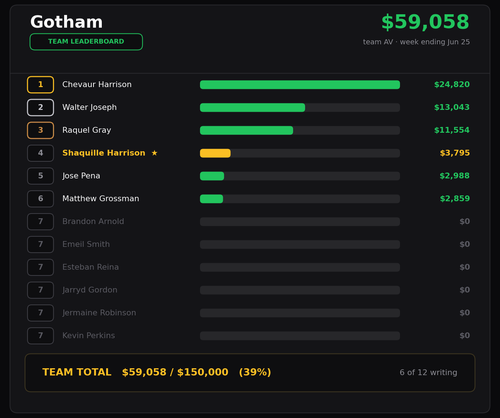Screen dimensions: 500x418
Task: Click the $2,859 amount
Action: [455, 199]
